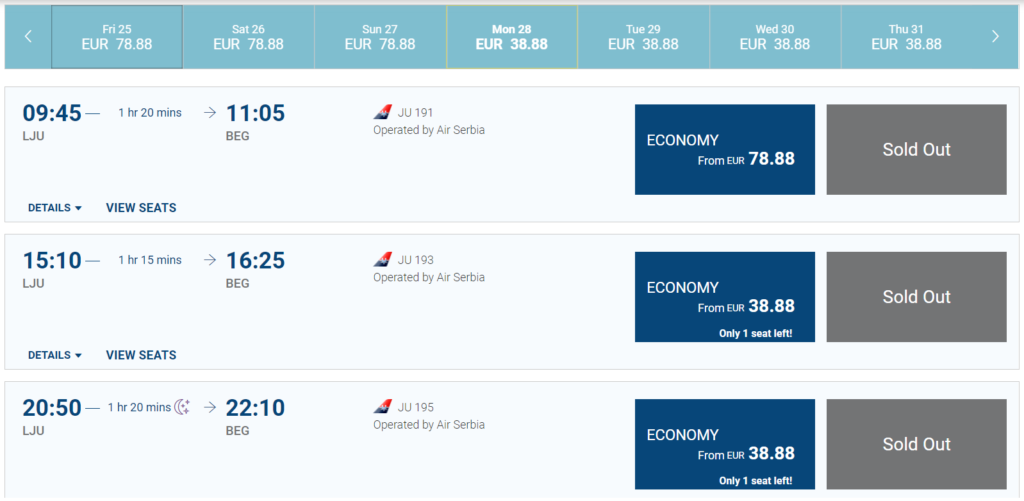Click overnight moon icon on 20:50 flight

182,407
